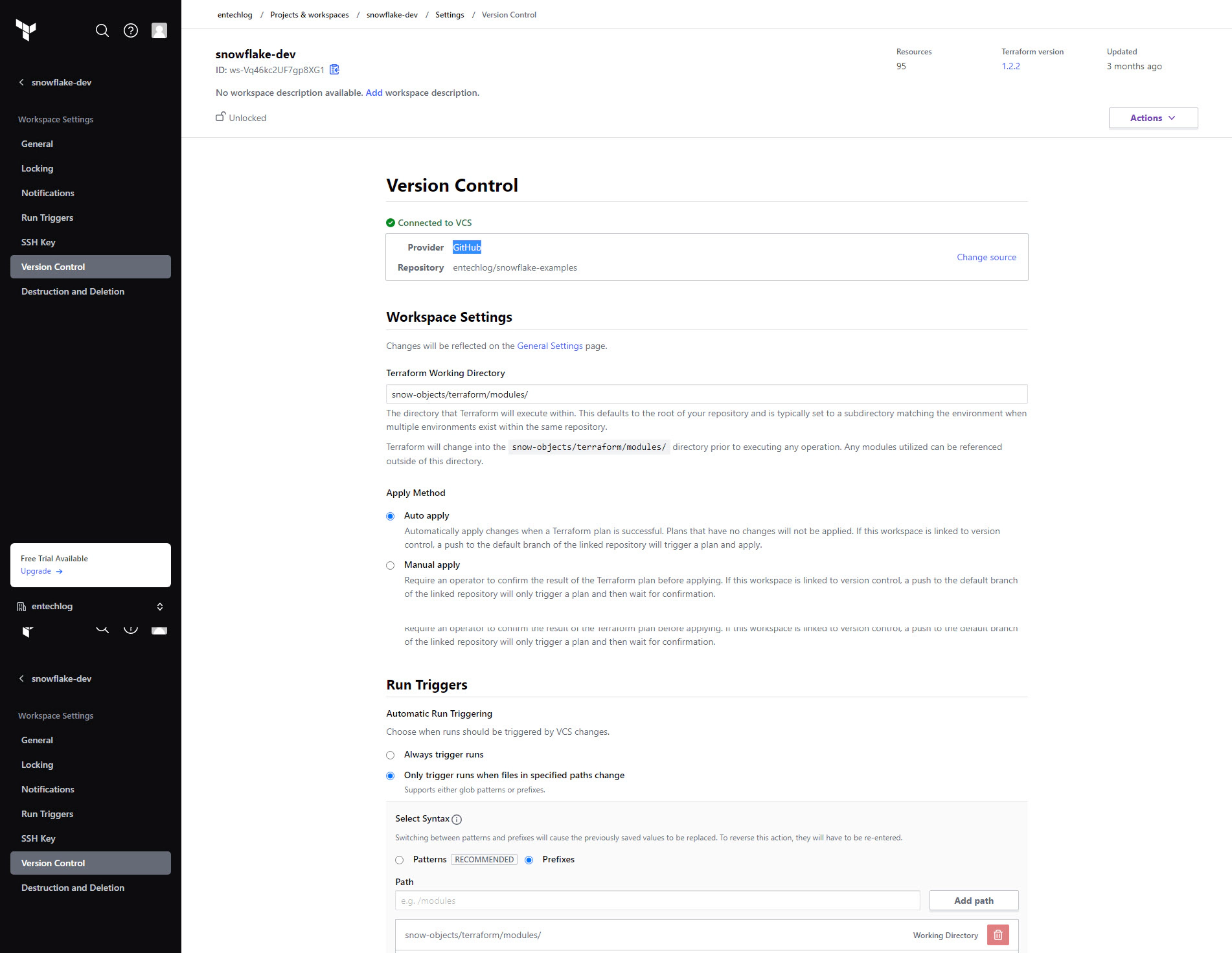Click the Unlocked status text
Screen dimensions: 1232x953
pos(247,118)
